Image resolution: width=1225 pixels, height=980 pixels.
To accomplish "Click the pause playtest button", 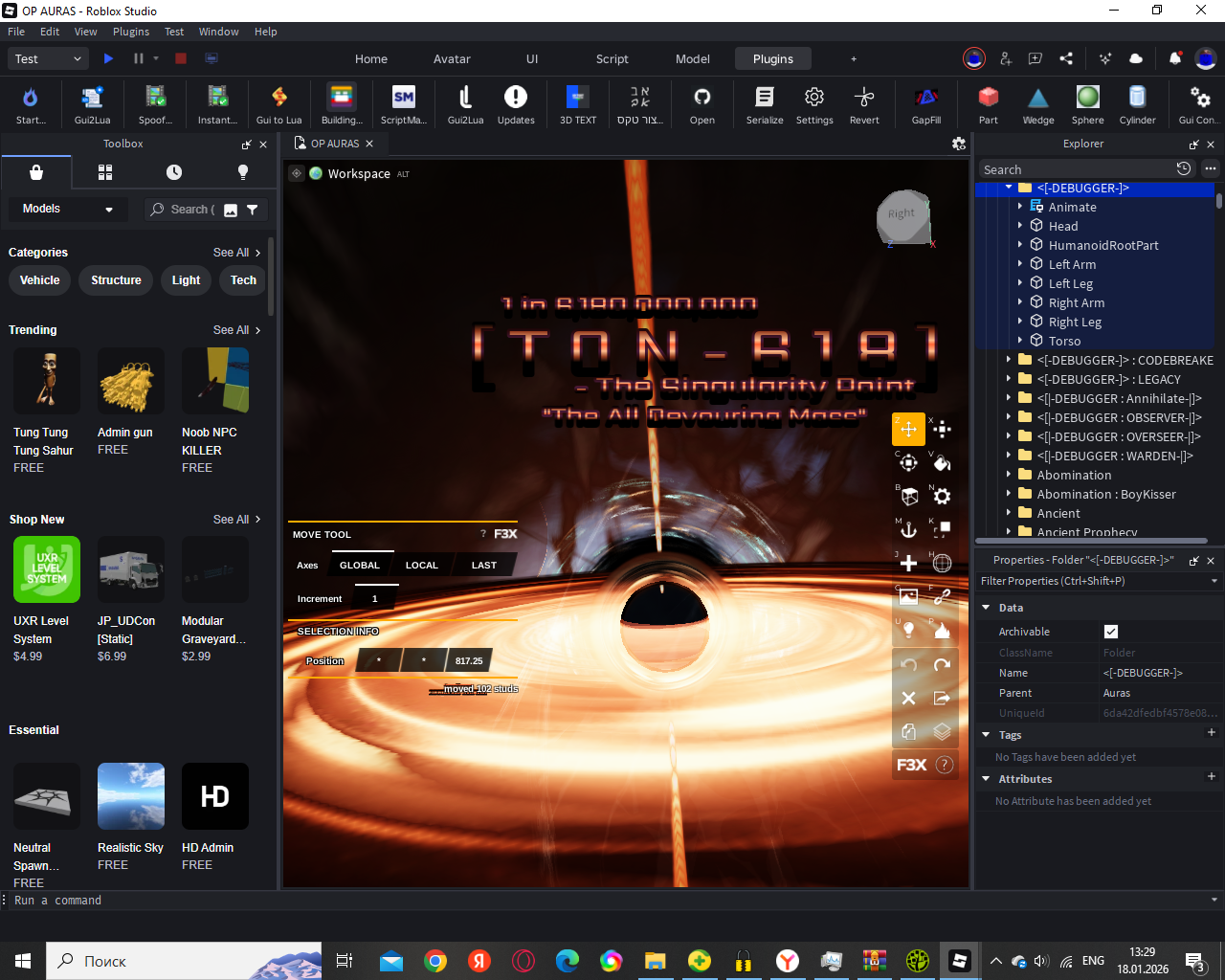I will (139, 58).
